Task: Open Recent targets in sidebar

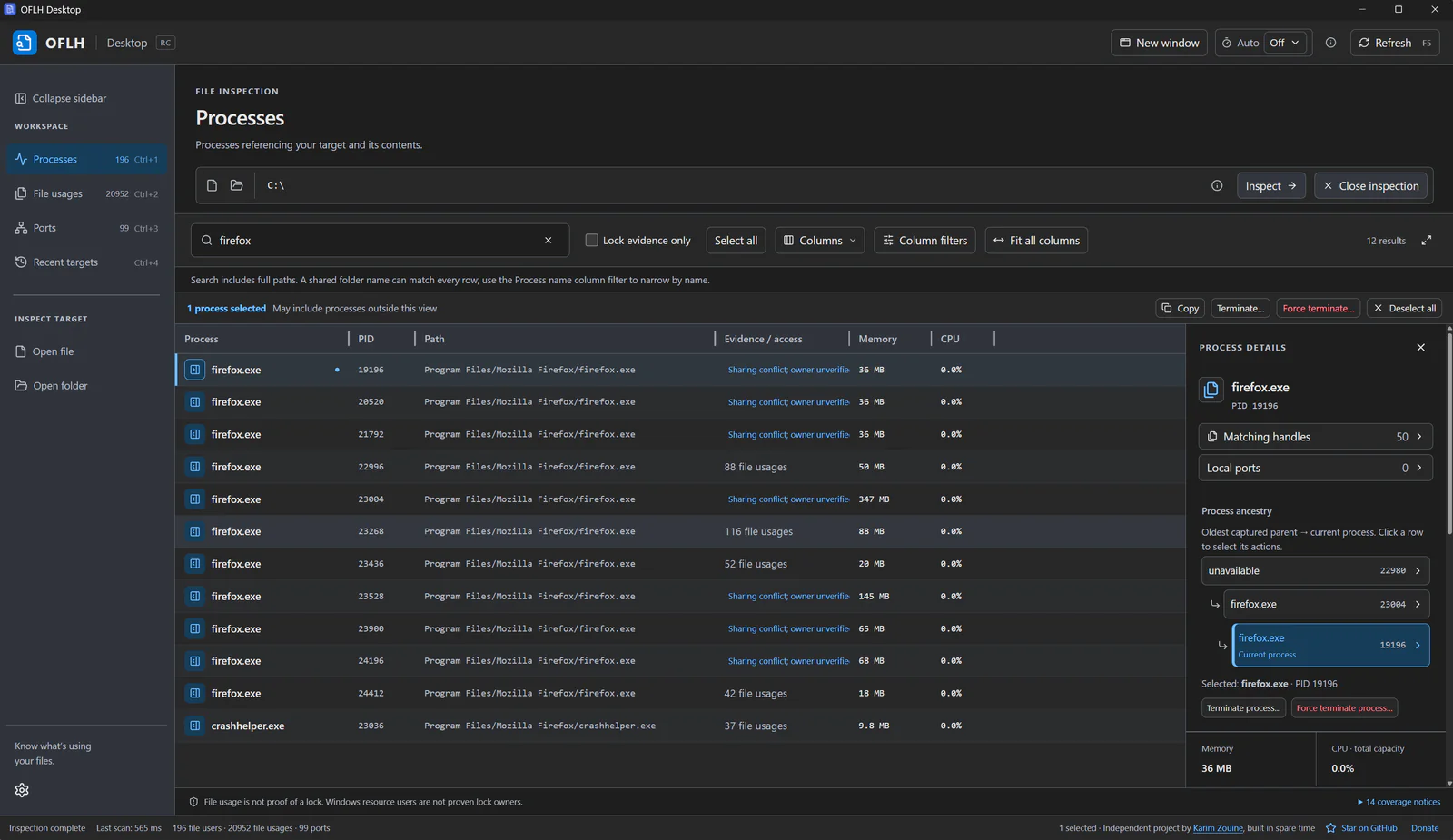Action: coord(86,262)
